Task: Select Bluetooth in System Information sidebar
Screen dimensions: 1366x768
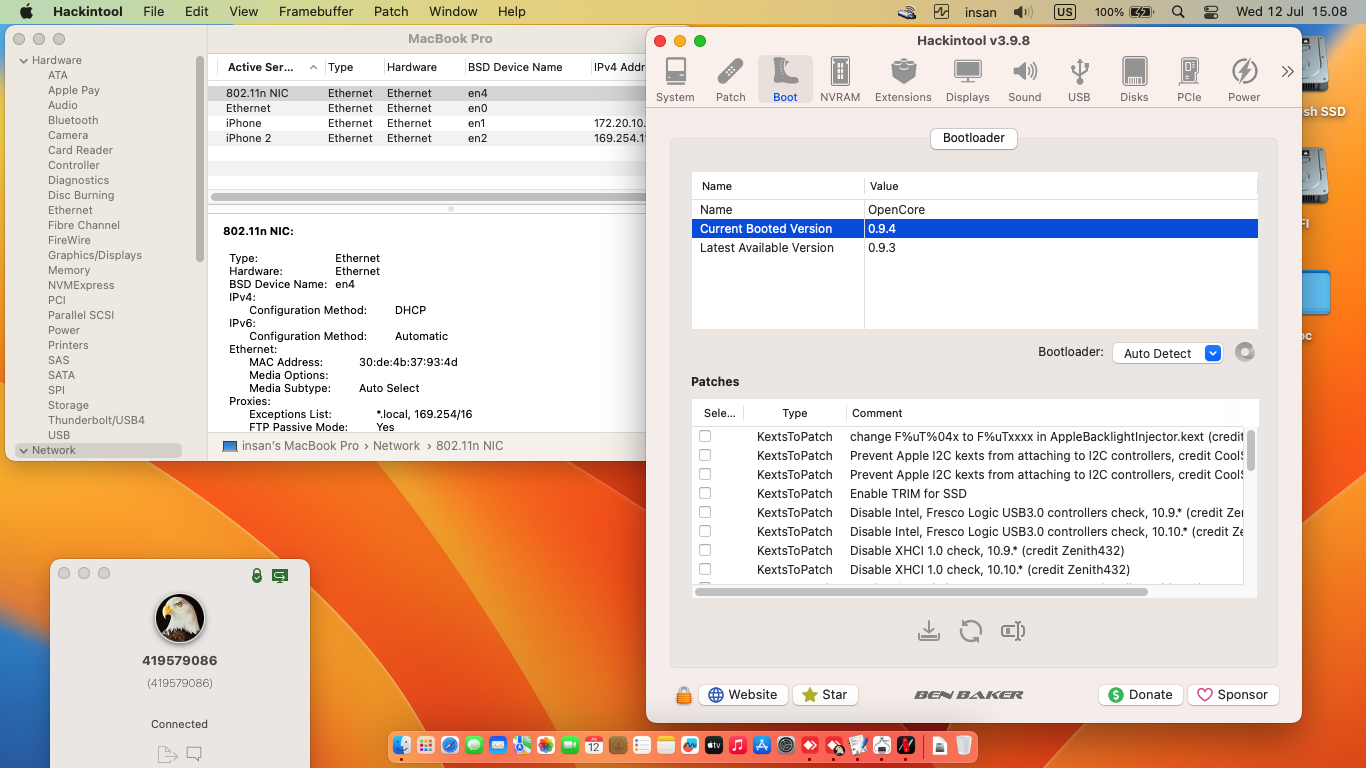Action: 73,120
